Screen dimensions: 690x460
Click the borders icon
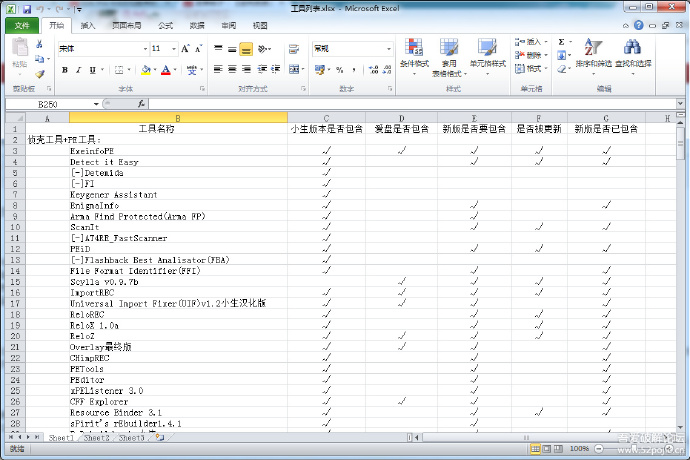119,70
